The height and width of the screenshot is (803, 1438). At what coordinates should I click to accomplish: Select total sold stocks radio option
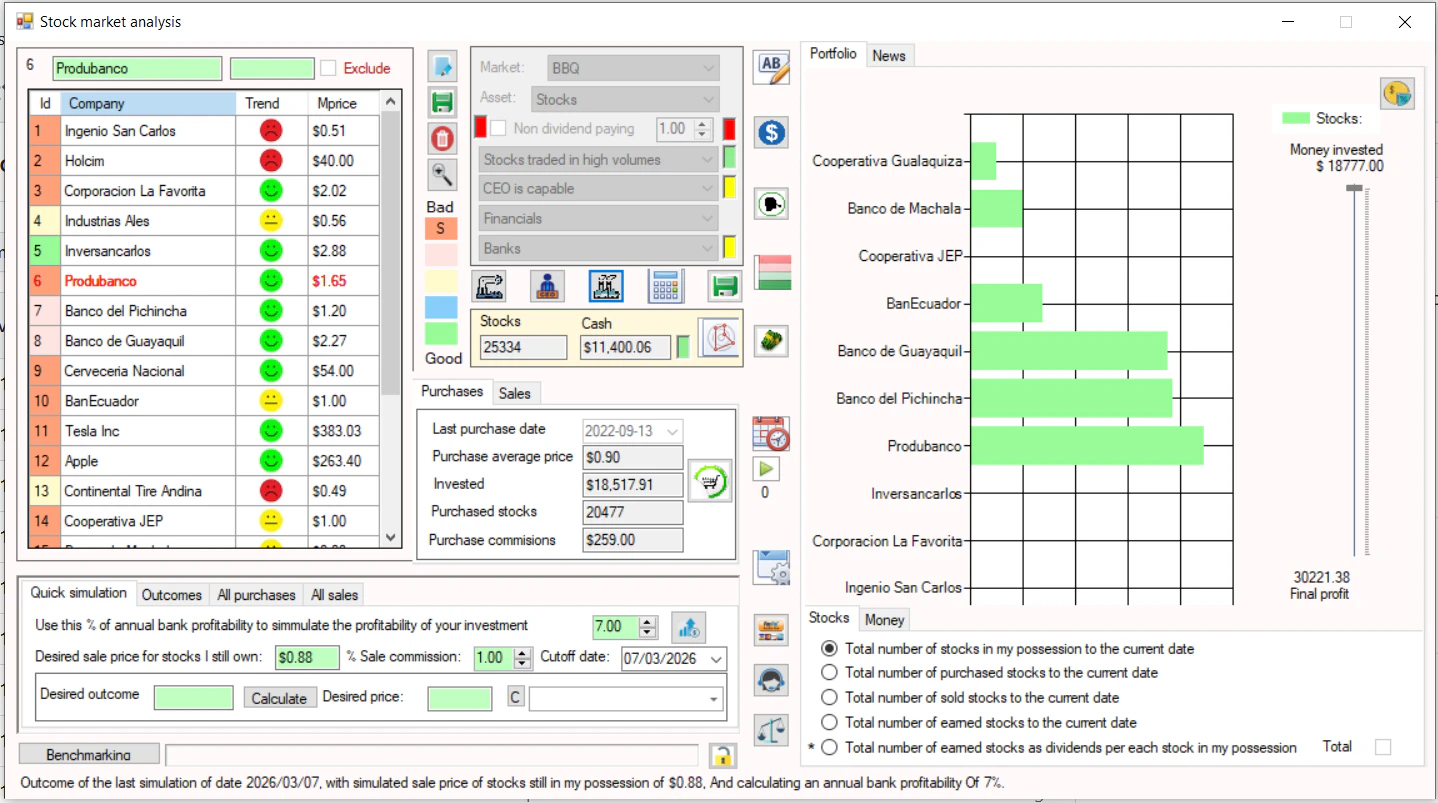tap(829, 697)
